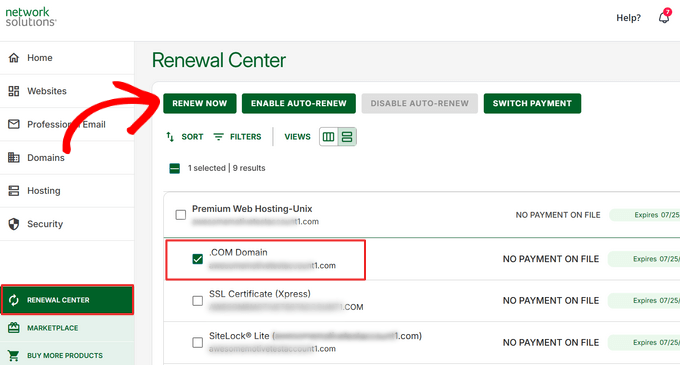
Task: Click the Security shield icon
Action: tap(14, 224)
